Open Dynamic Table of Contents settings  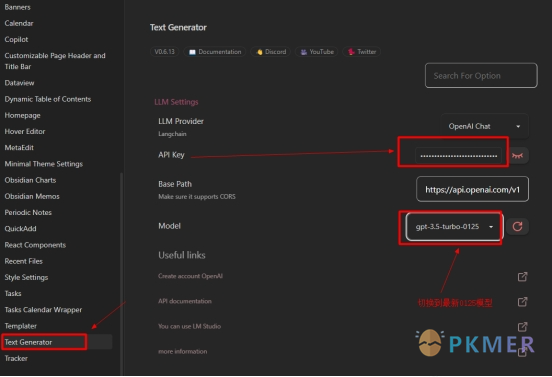[48, 99]
